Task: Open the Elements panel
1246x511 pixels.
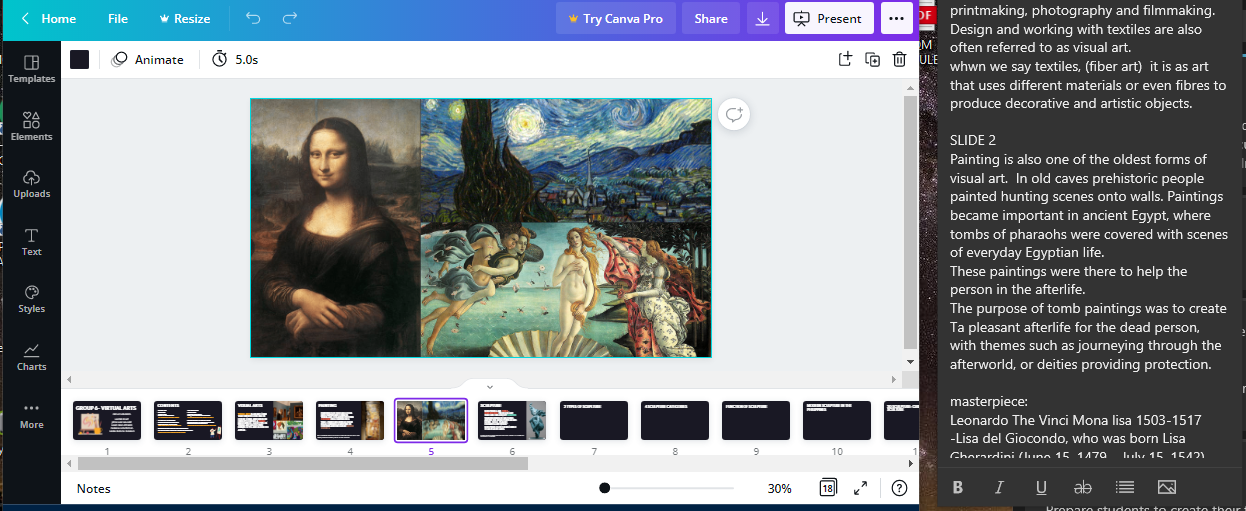Action: 31,126
